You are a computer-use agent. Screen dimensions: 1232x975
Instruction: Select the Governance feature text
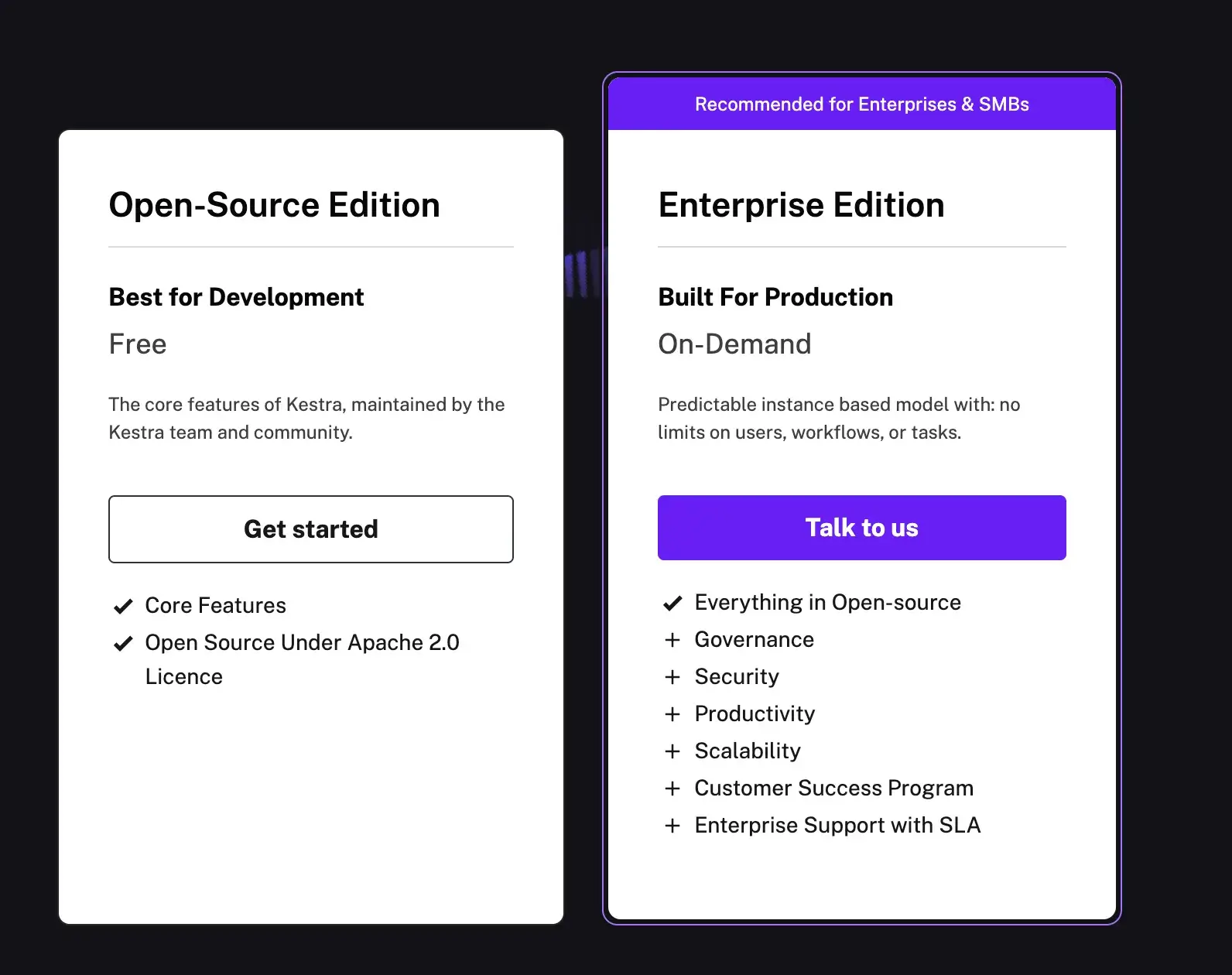point(754,640)
